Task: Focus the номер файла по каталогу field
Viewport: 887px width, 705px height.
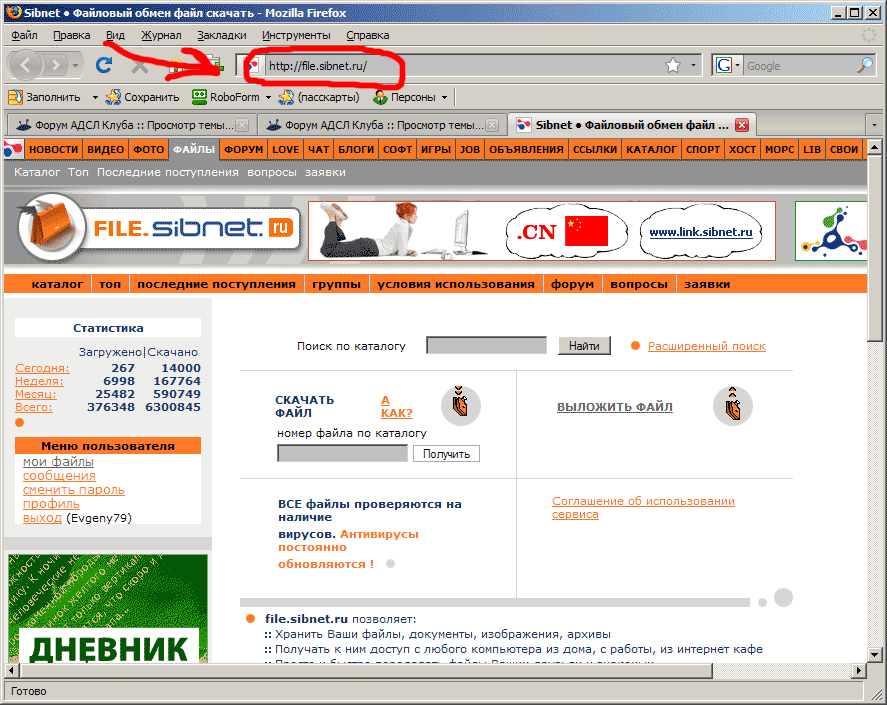Action: pos(342,453)
